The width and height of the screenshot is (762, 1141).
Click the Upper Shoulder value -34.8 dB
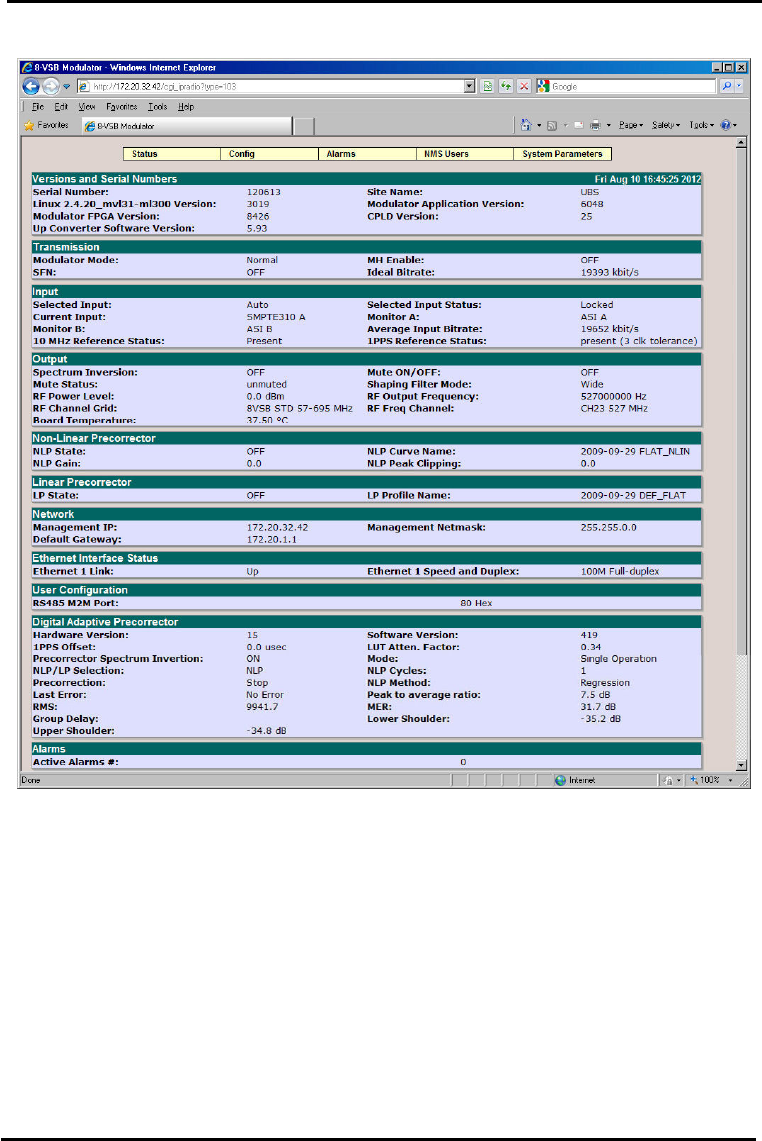point(266,731)
